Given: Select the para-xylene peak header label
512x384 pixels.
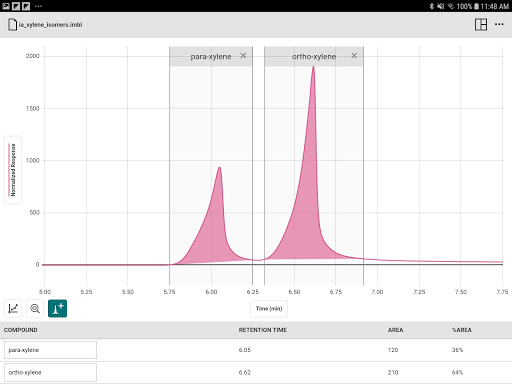Looking at the screenshot, I should pyautogui.click(x=211, y=57).
